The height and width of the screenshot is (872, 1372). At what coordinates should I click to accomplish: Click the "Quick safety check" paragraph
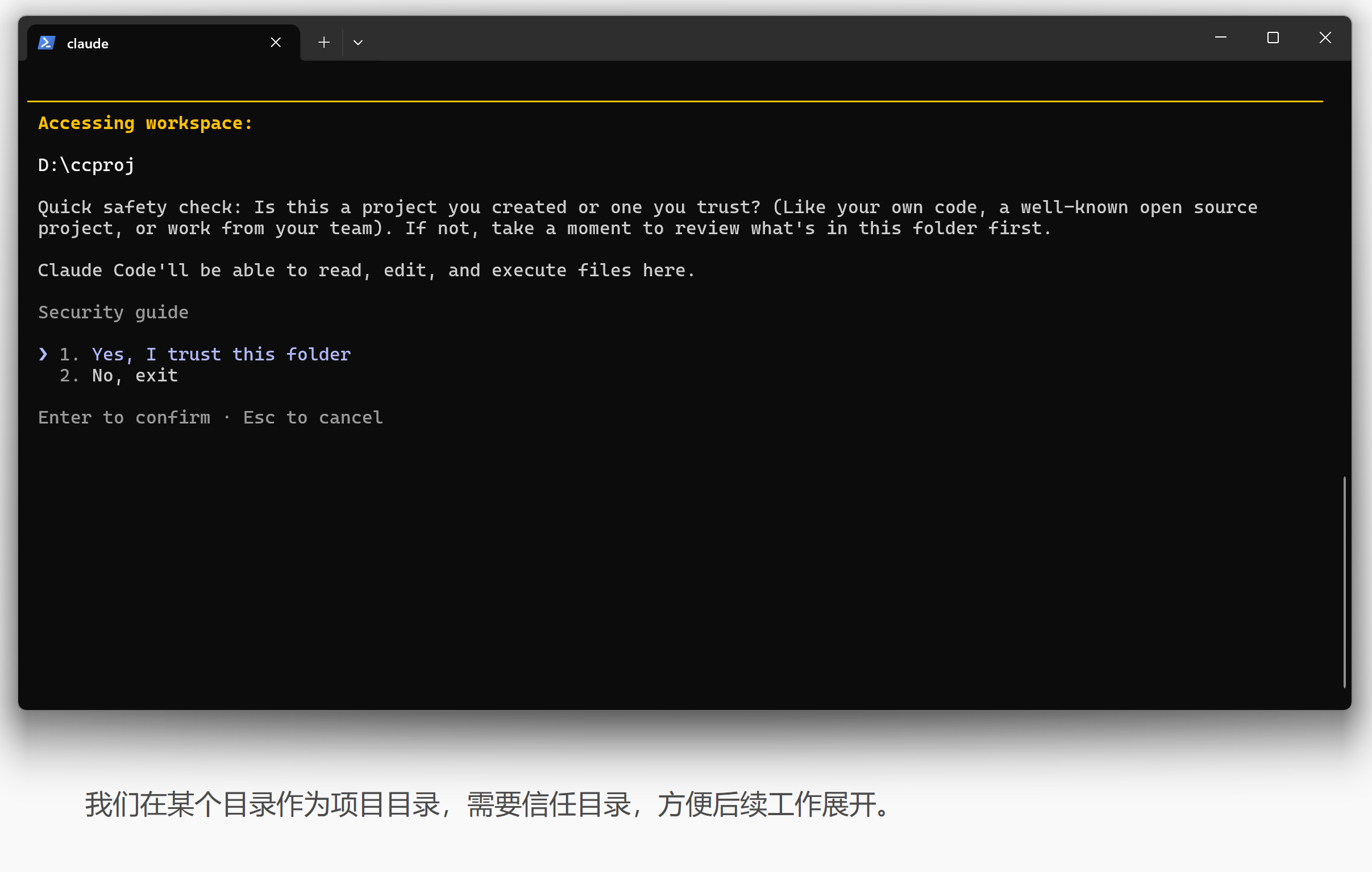click(648, 218)
